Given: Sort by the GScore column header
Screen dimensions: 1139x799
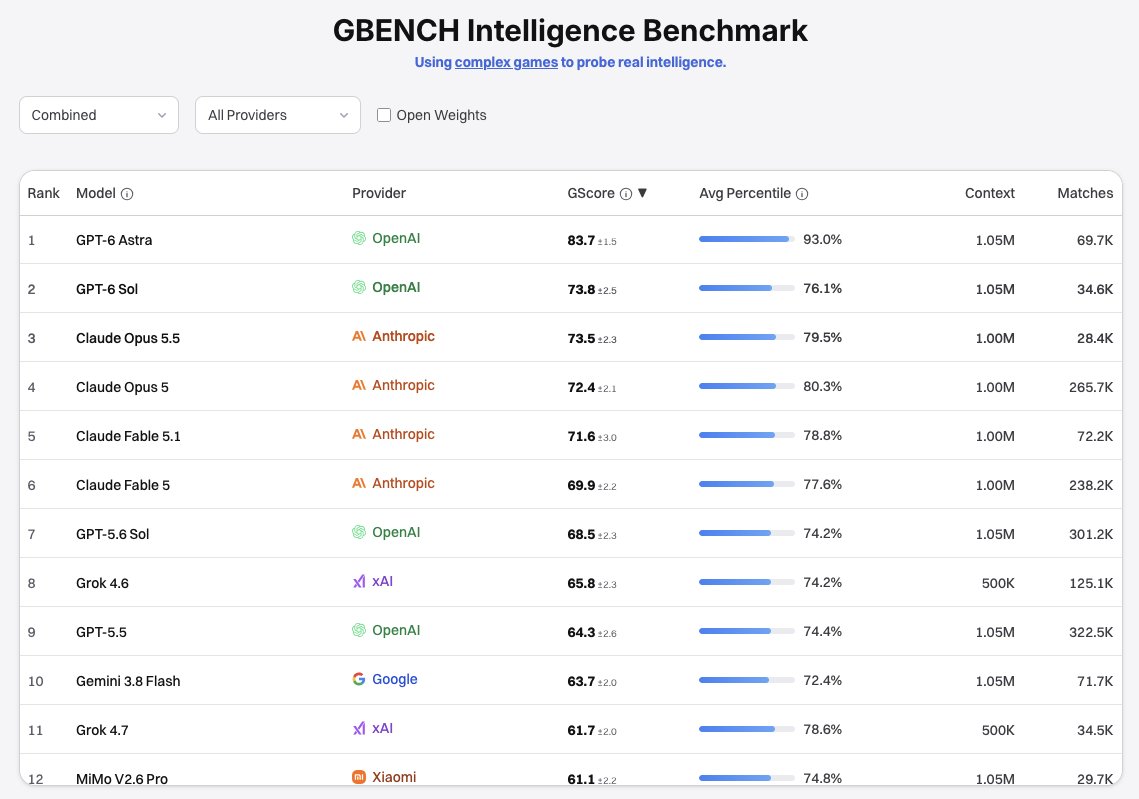Looking at the screenshot, I should tap(591, 193).
